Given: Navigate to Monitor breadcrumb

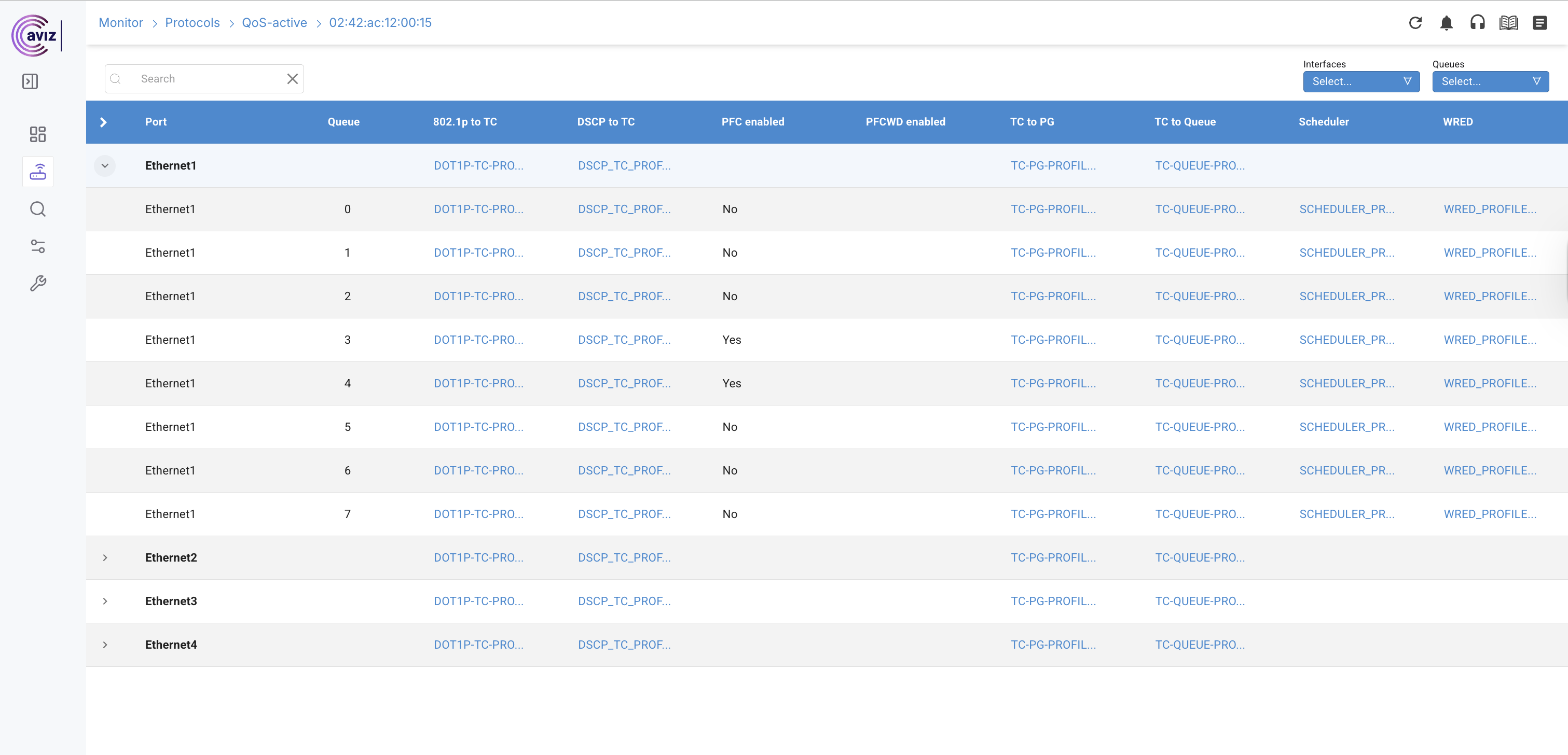Looking at the screenshot, I should click(x=120, y=23).
